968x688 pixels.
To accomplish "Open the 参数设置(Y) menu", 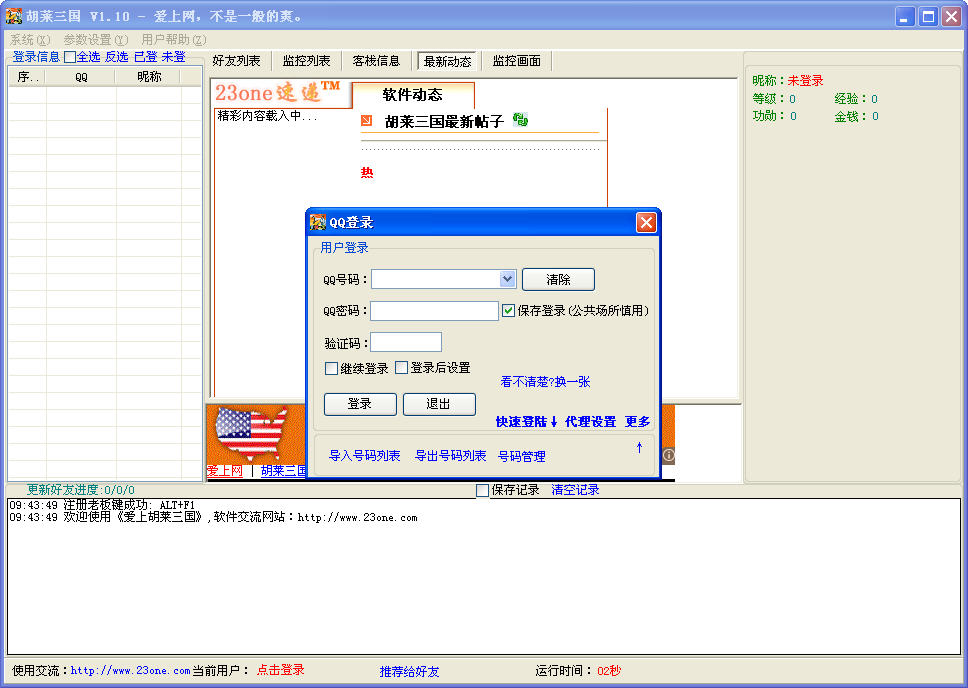I will coord(96,40).
